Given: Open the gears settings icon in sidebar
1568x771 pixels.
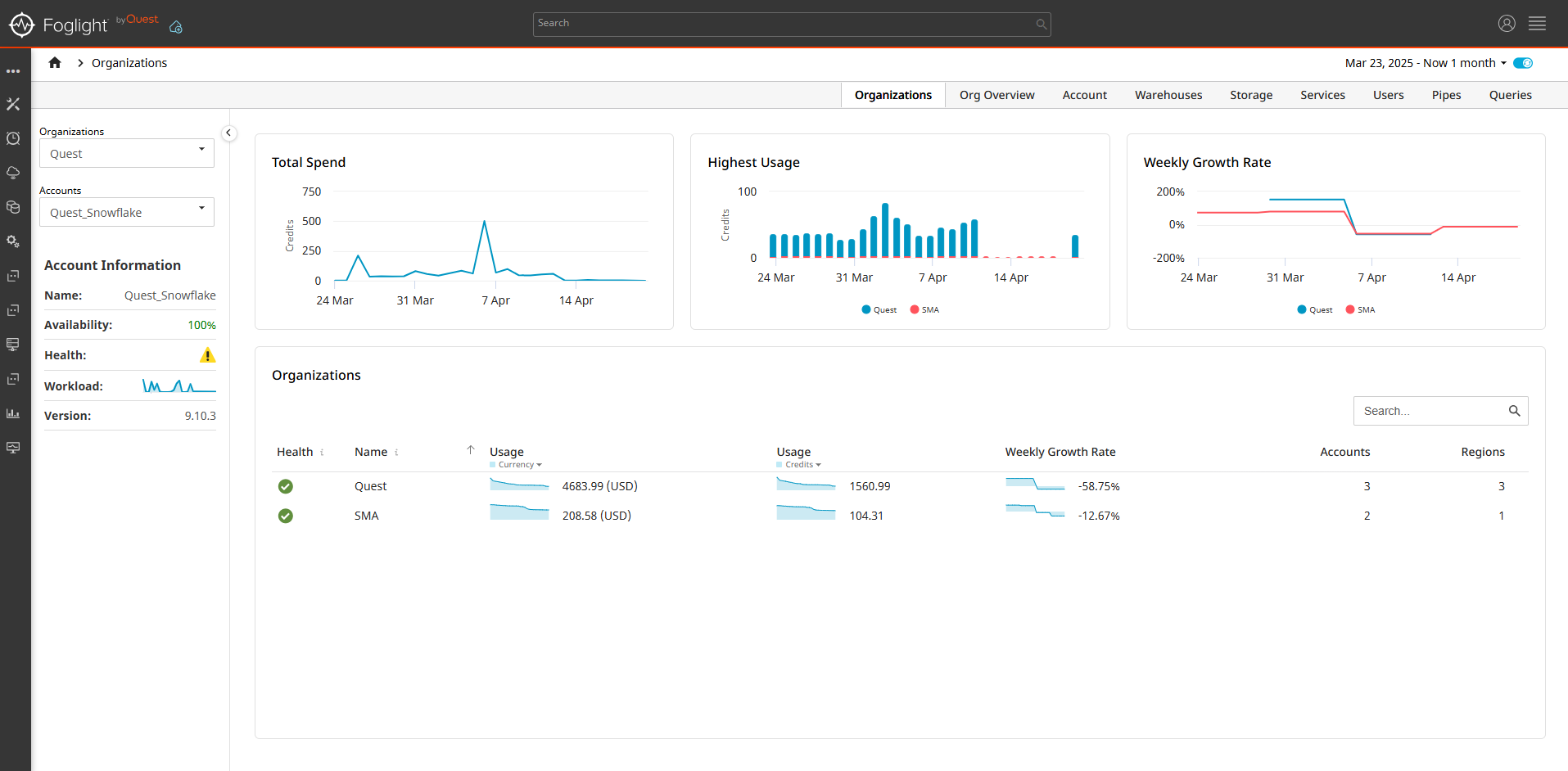Looking at the screenshot, I should coord(13,241).
